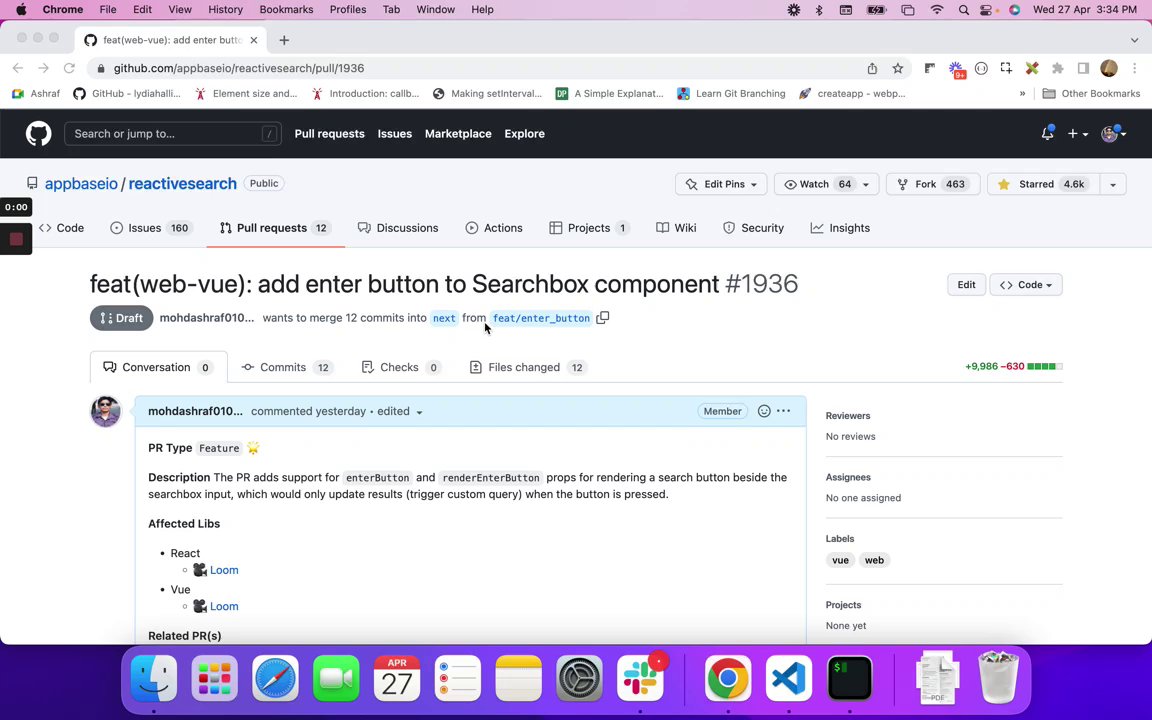Open the appbaseio organization link

(x=81, y=184)
